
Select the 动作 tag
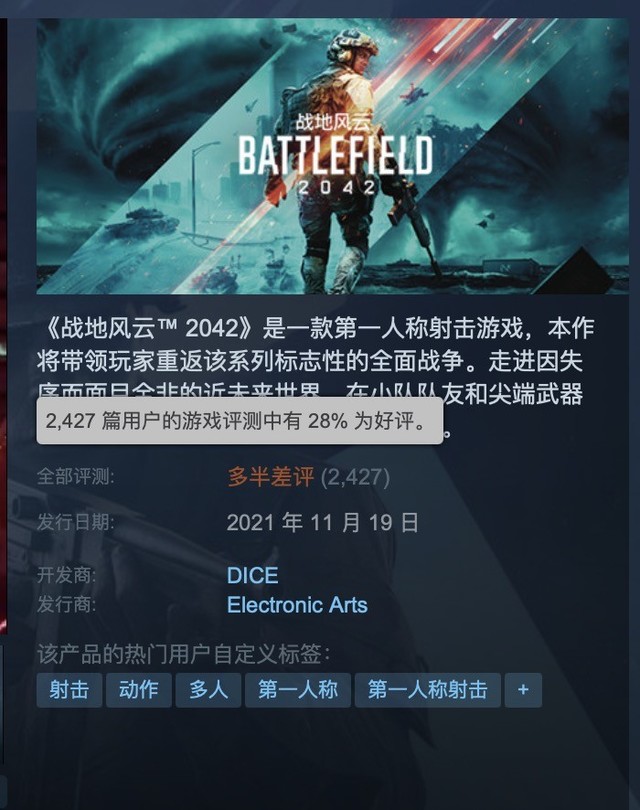click(x=138, y=690)
